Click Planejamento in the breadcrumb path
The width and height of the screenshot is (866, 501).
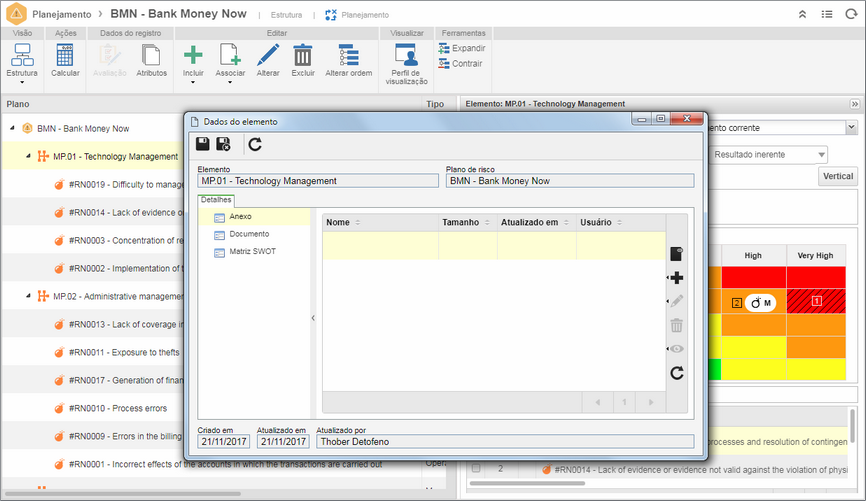tap(61, 14)
